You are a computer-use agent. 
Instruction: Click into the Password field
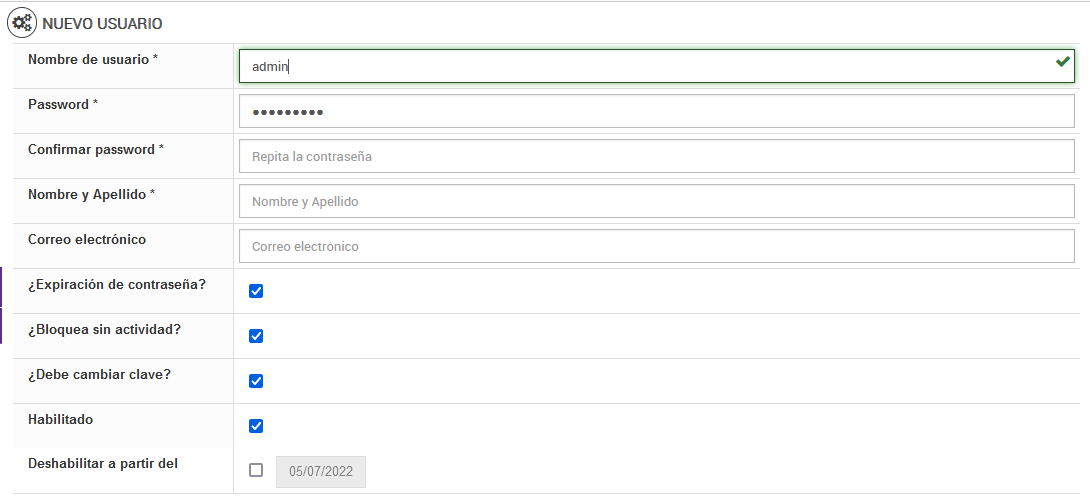point(656,111)
